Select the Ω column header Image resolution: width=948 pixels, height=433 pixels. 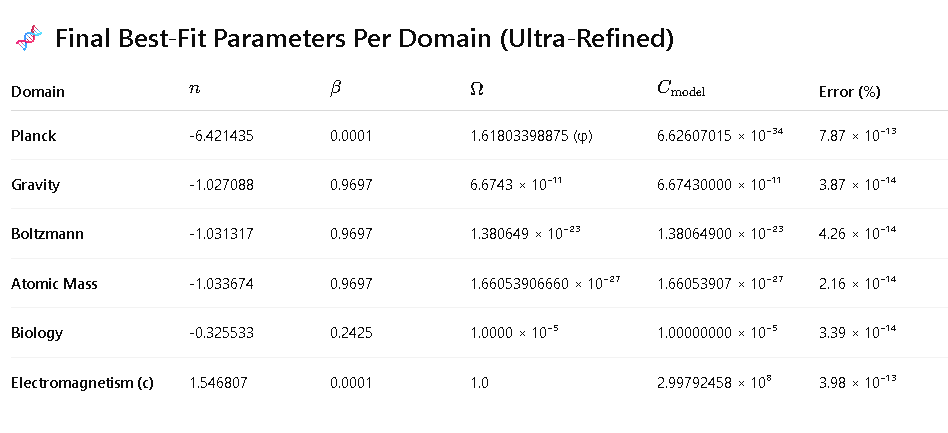click(476, 90)
